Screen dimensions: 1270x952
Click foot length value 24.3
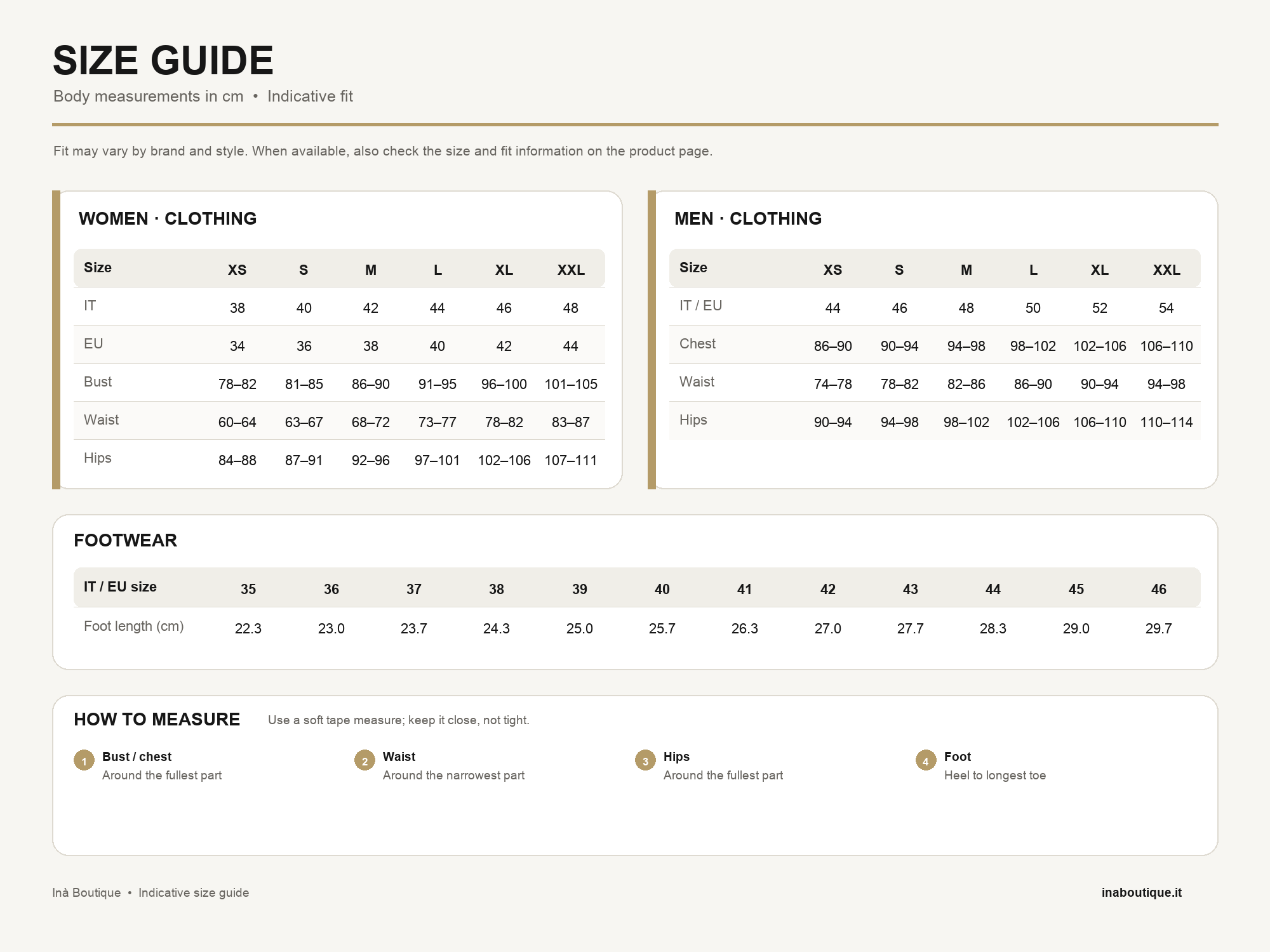(x=497, y=628)
